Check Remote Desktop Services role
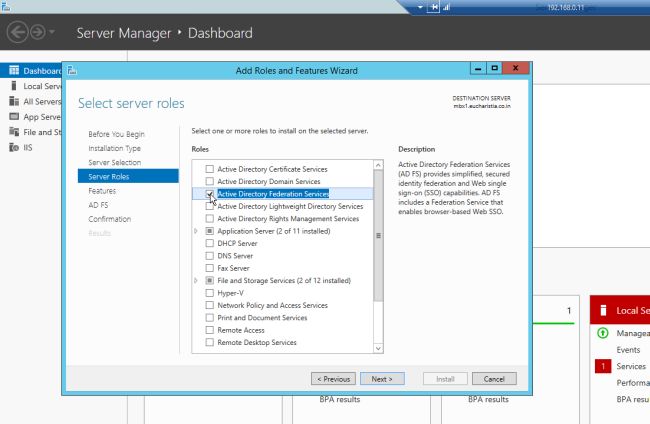The image size is (650, 424). (210, 342)
